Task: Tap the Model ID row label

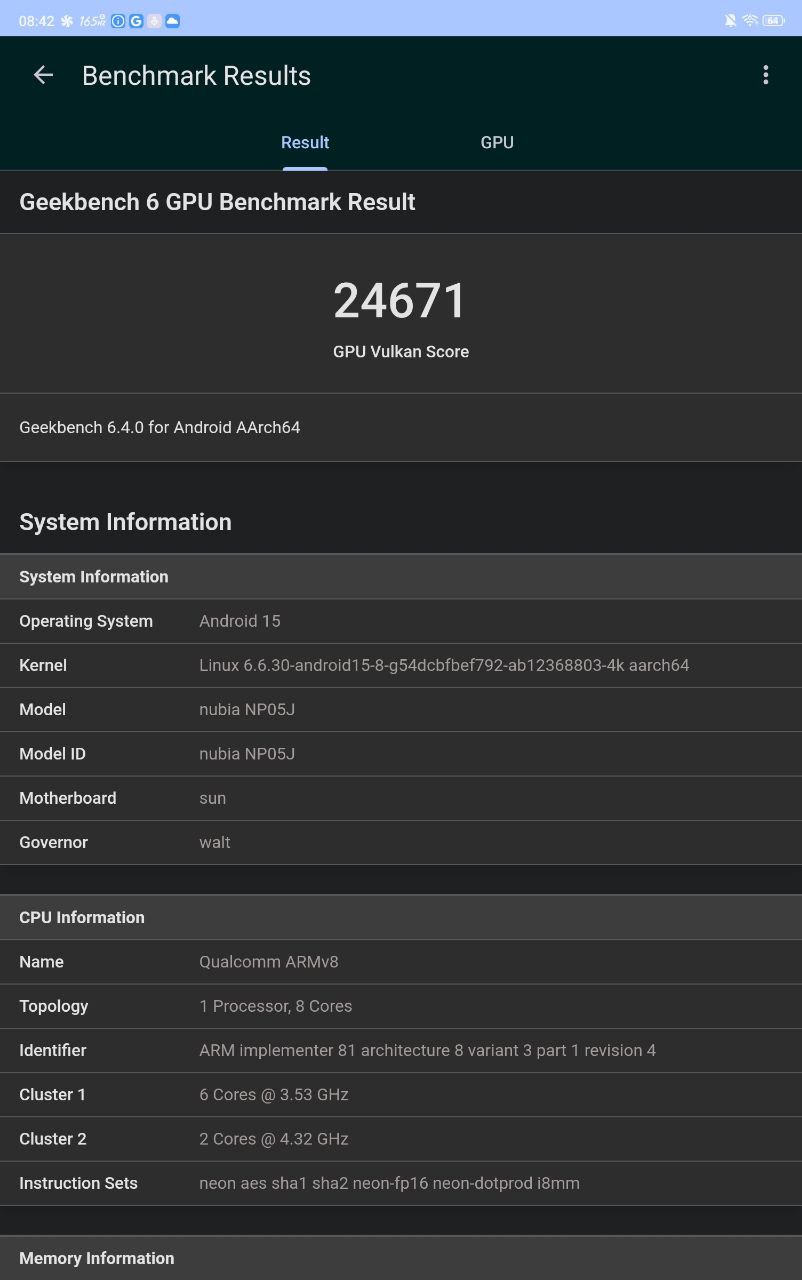Action: click(x=52, y=753)
